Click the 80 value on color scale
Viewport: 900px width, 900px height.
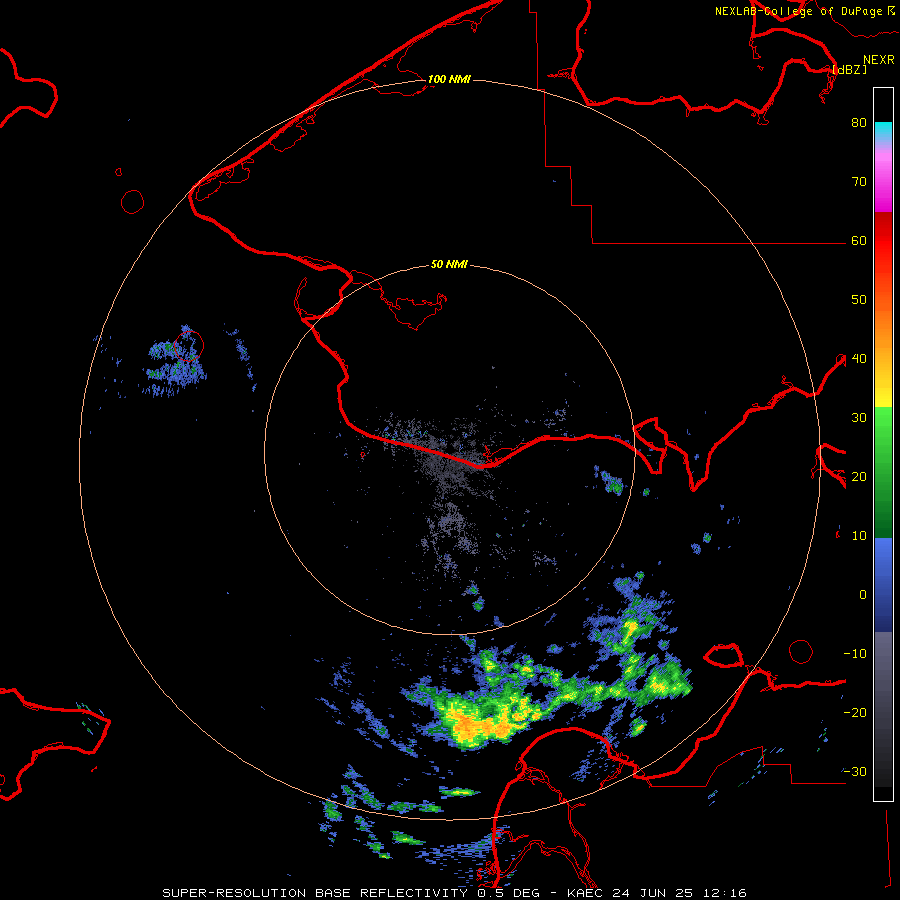point(859,122)
